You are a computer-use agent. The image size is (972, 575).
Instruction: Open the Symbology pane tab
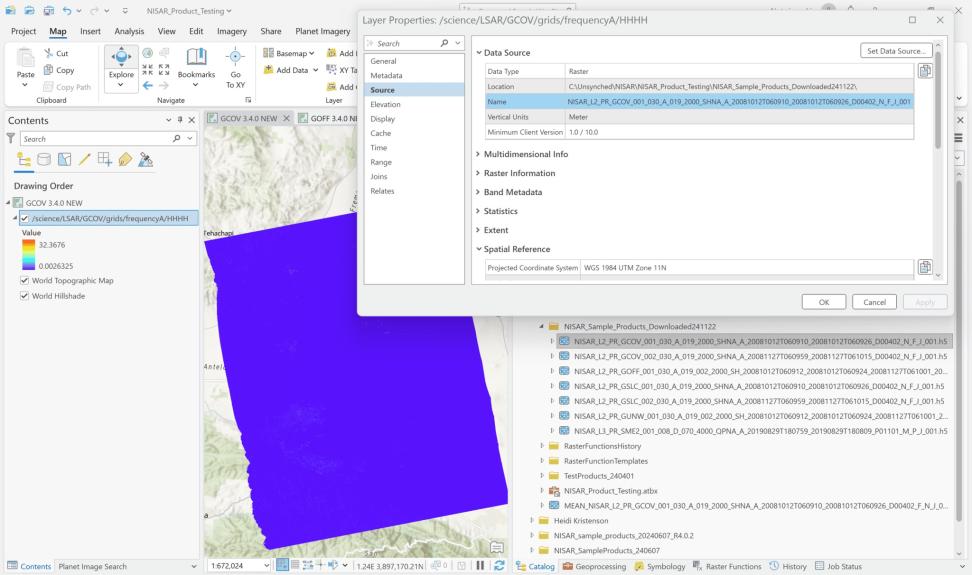[x=660, y=566]
